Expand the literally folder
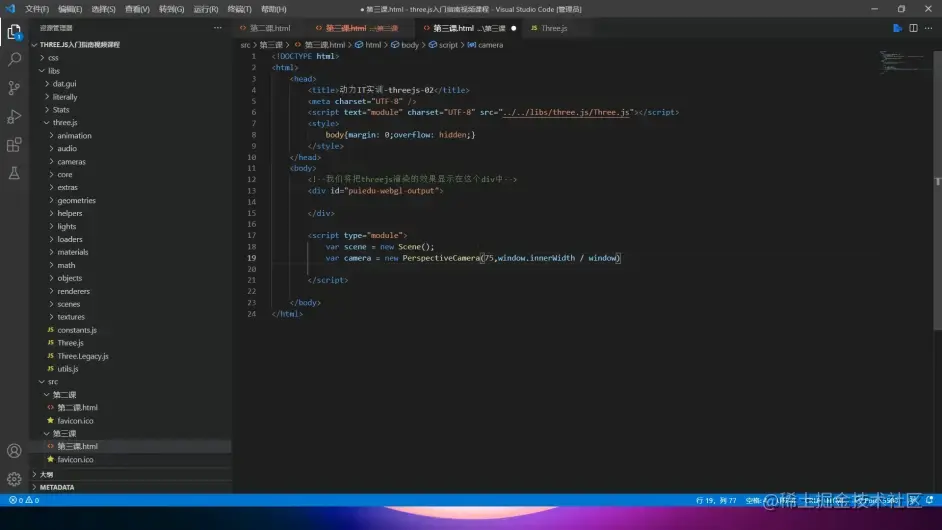 tap(65, 97)
